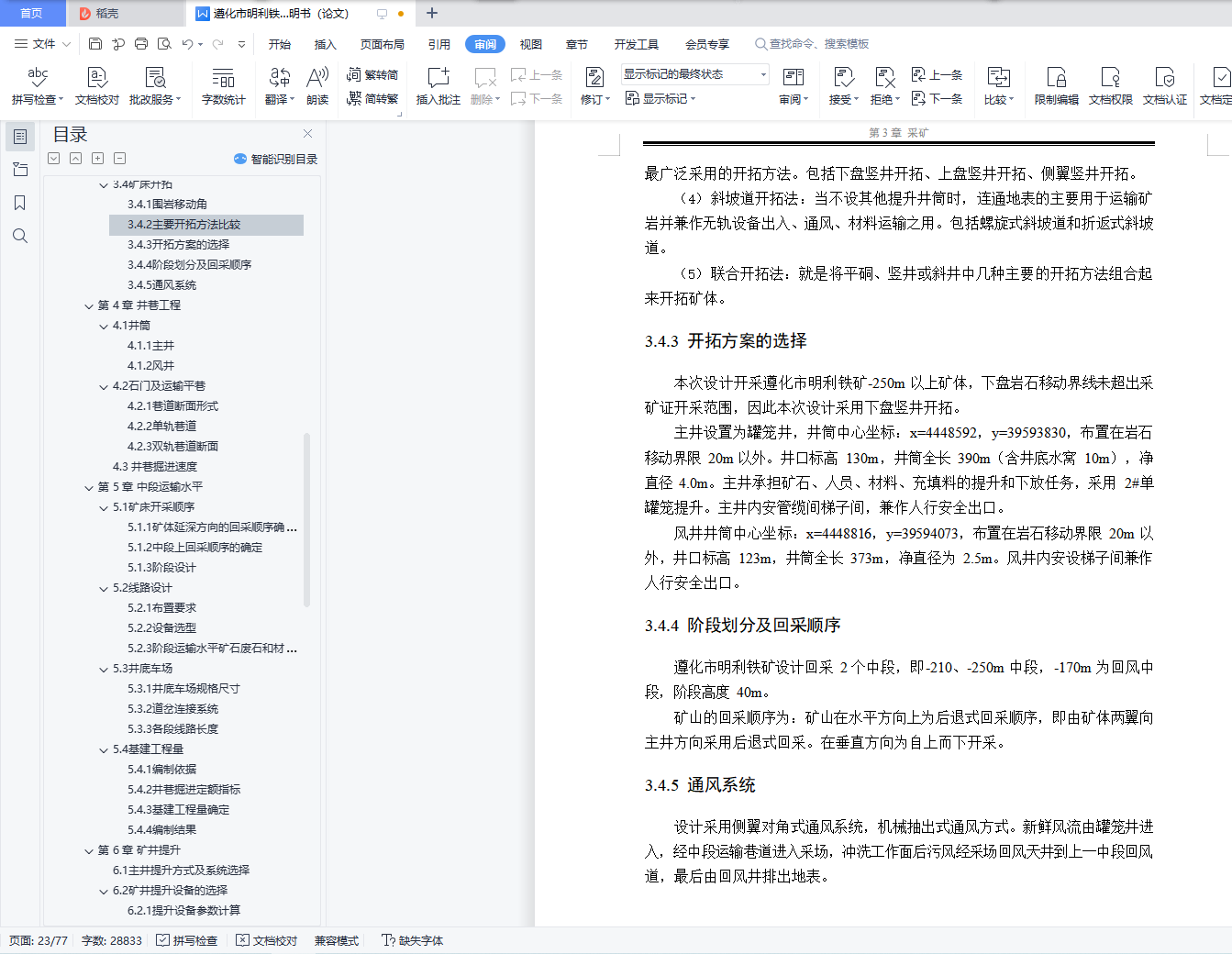1232x954 pixels.
Task: Switch to the 首页 home tab
Action: (x=31, y=13)
